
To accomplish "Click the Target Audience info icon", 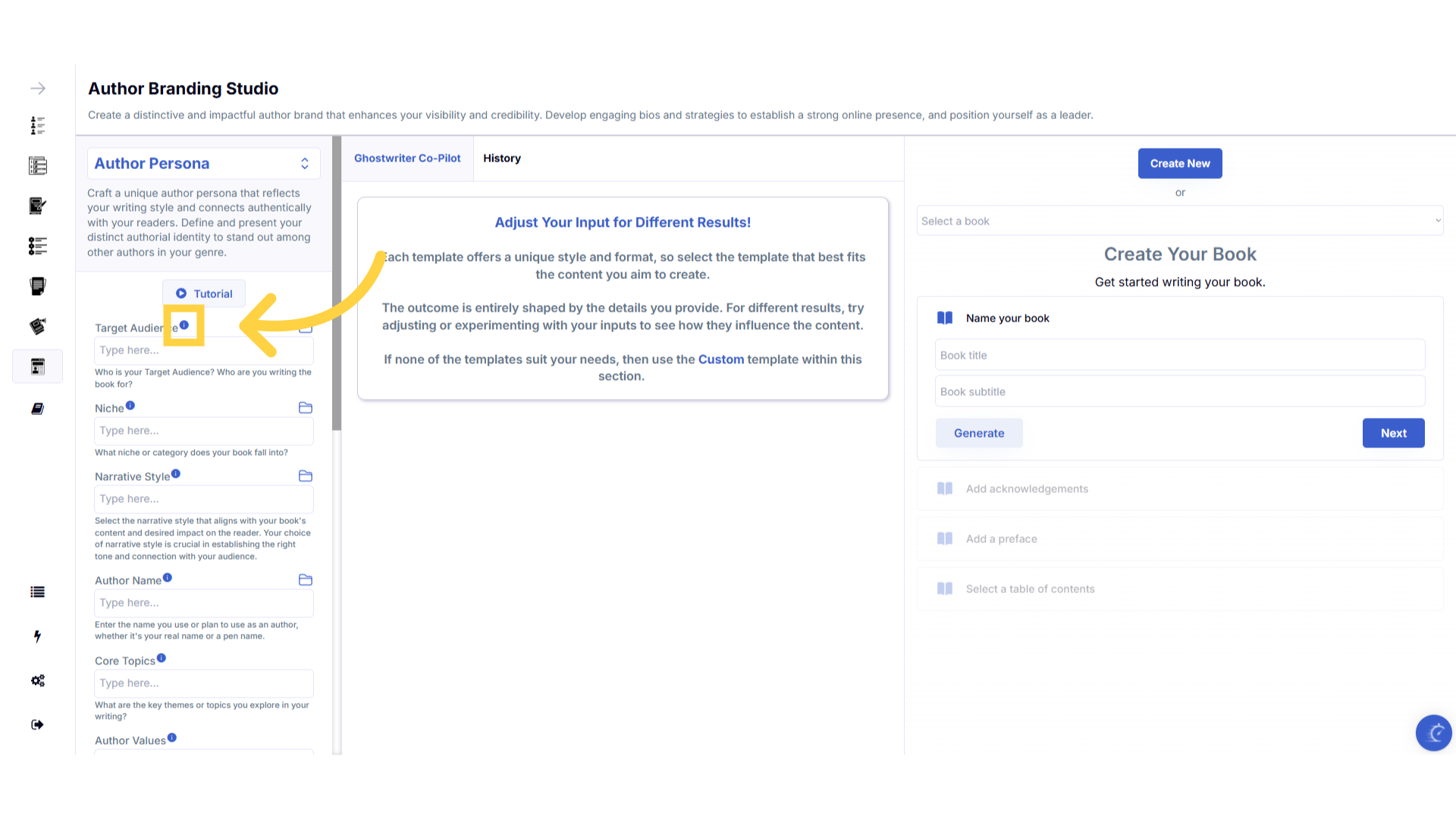I will [184, 325].
